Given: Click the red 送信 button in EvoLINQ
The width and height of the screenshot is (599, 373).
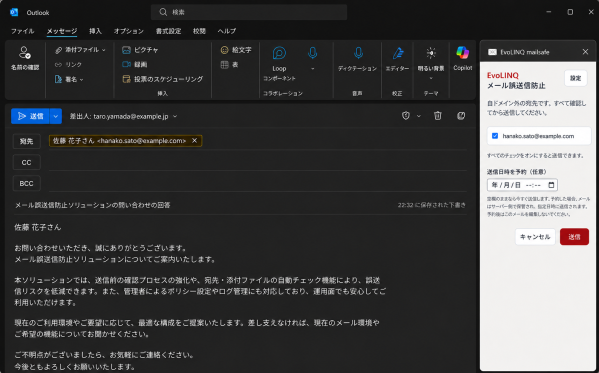Looking at the screenshot, I should 574,237.
